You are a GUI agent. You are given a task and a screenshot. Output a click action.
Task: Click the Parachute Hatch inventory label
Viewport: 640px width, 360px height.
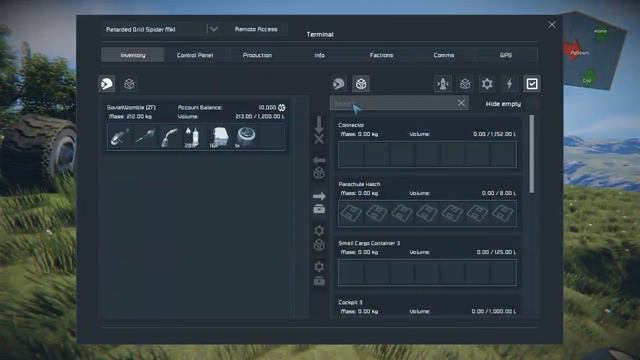(x=359, y=184)
